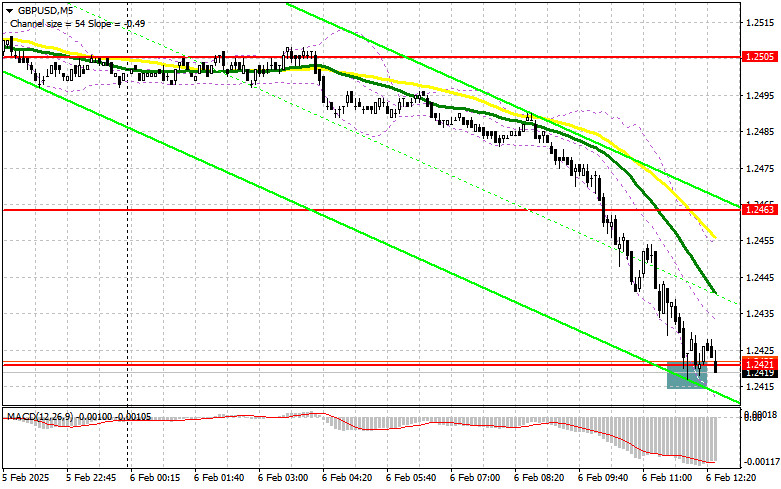Click the 1.2485 price scale value
The image size is (781, 489).
click(x=760, y=132)
